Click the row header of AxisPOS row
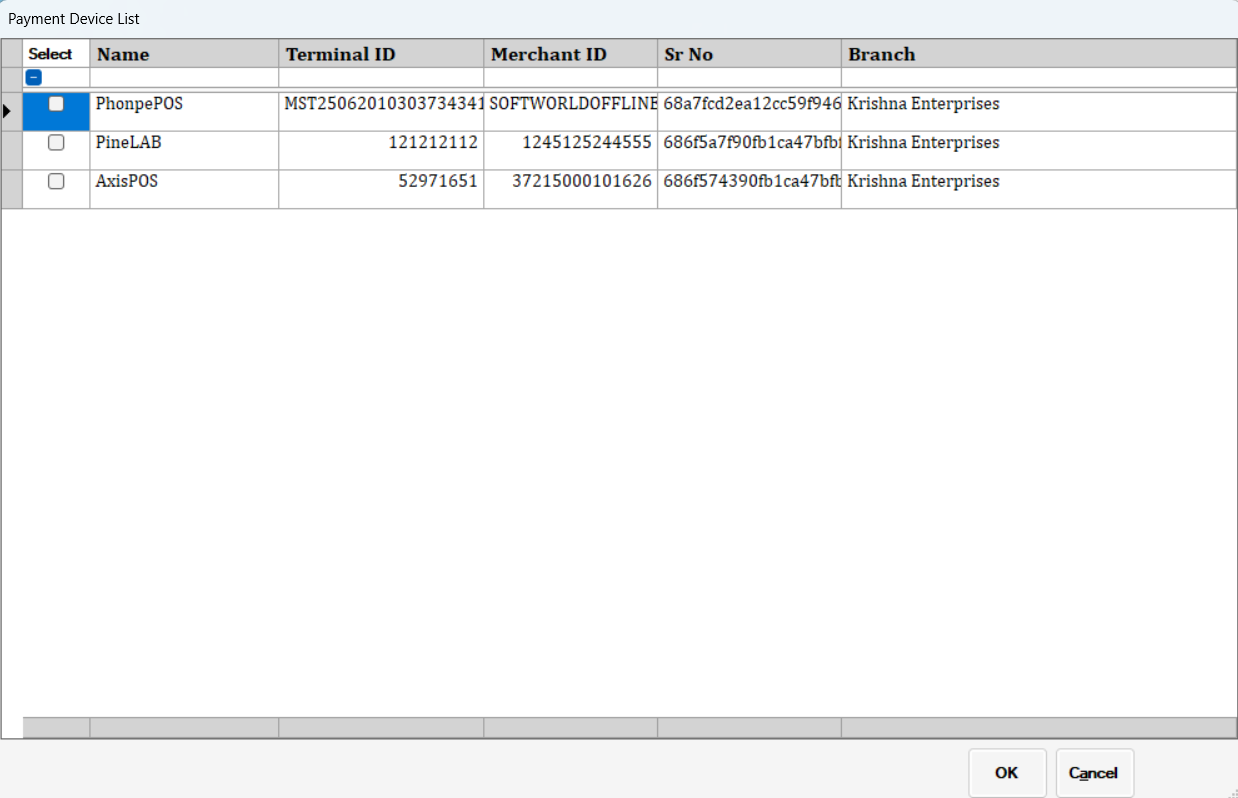Image resolution: width=1238 pixels, height=798 pixels. pos(11,189)
